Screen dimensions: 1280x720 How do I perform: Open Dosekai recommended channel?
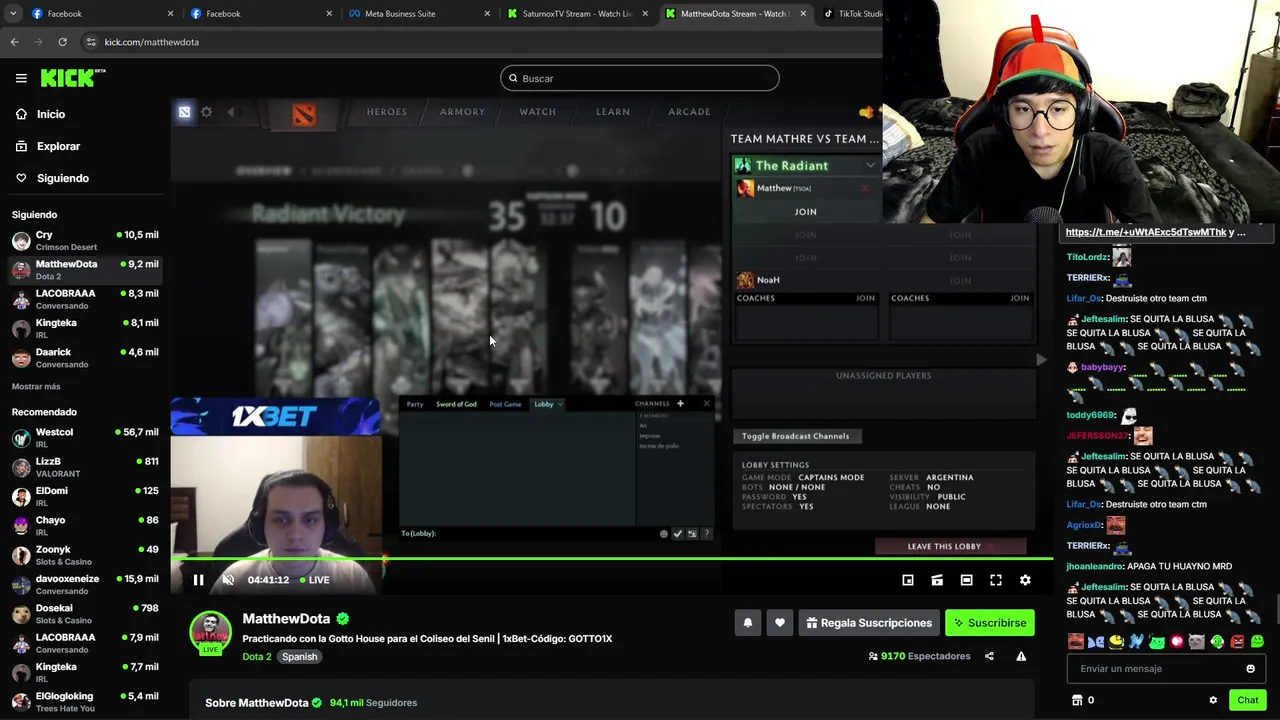pos(85,613)
